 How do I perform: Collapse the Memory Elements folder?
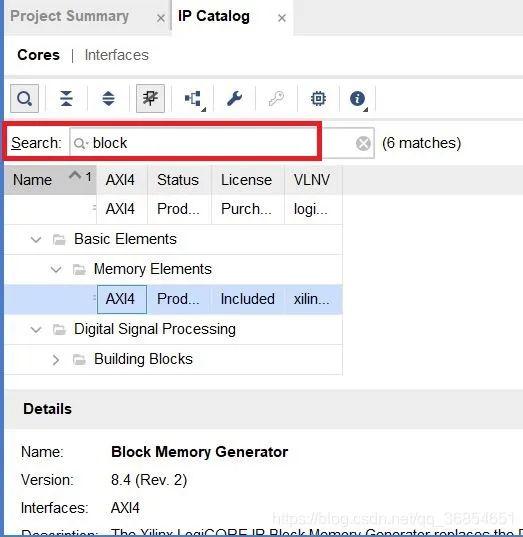(x=56, y=270)
